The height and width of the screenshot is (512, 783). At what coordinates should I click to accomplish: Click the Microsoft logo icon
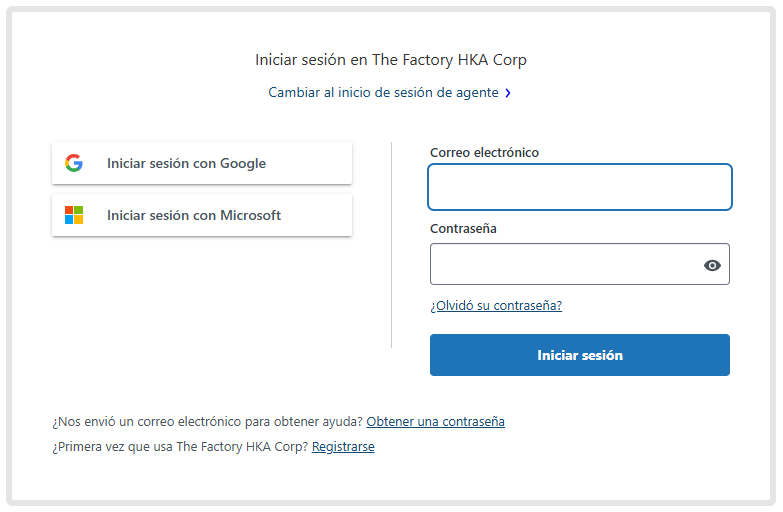click(74, 215)
